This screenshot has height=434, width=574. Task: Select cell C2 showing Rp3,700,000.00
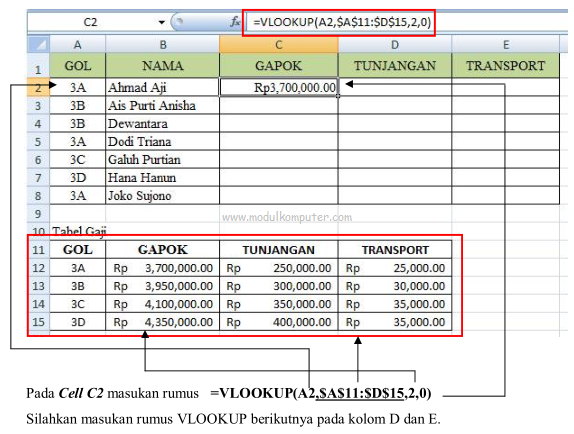(279, 87)
